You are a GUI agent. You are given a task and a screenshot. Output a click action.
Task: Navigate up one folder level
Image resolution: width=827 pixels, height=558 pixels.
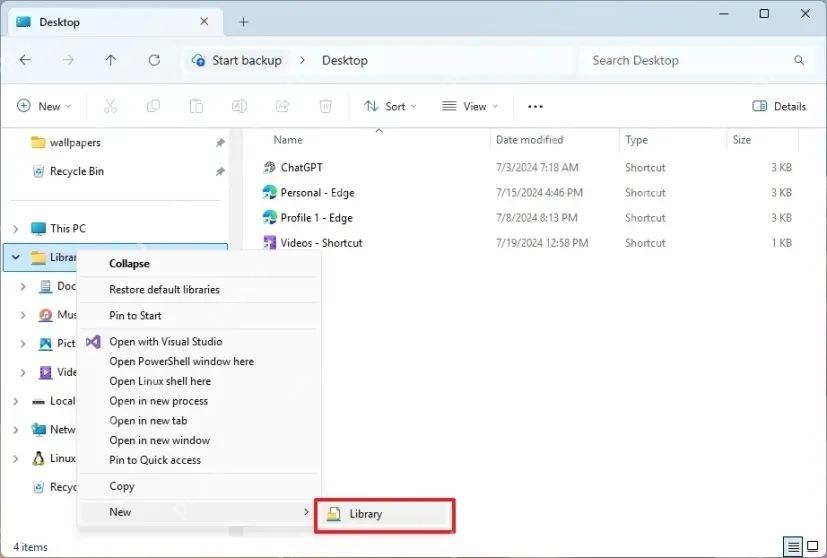click(x=111, y=60)
